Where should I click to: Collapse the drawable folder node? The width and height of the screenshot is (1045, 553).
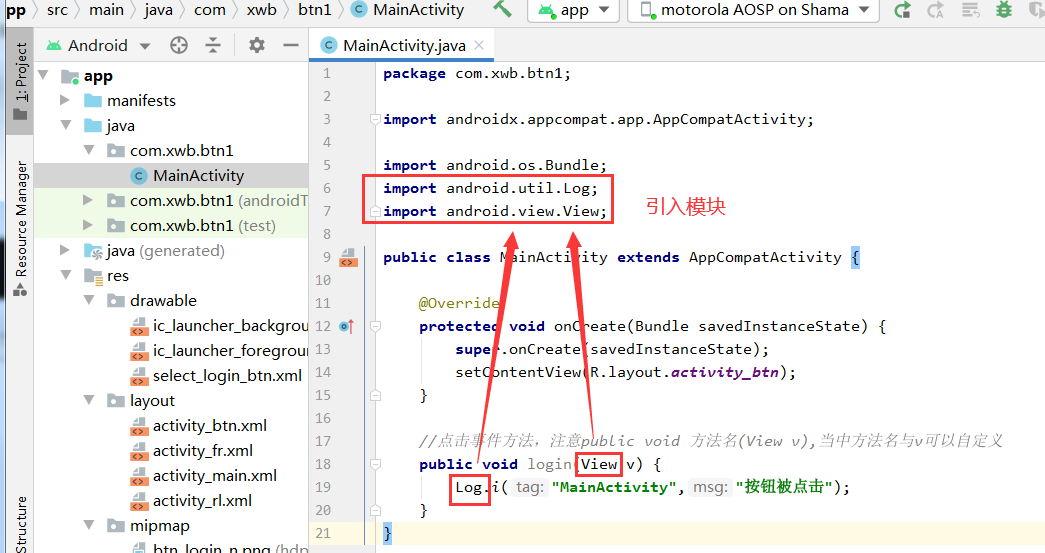(x=89, y=300)
